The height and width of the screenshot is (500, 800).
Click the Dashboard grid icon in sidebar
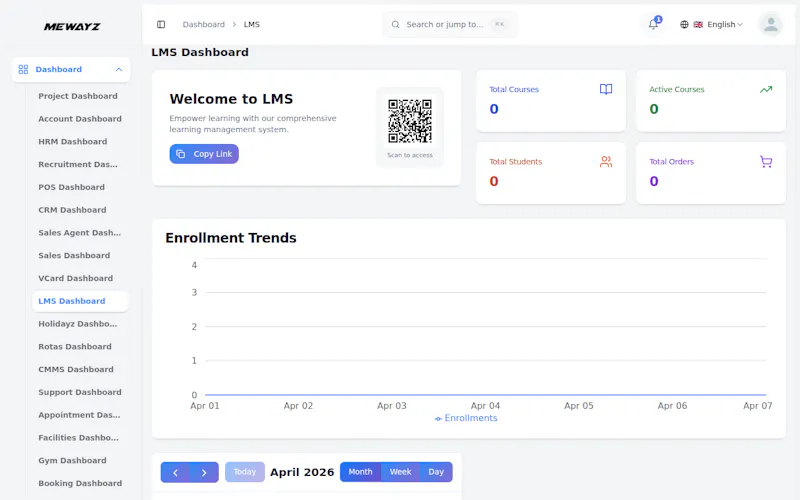[x=23, y=69]
